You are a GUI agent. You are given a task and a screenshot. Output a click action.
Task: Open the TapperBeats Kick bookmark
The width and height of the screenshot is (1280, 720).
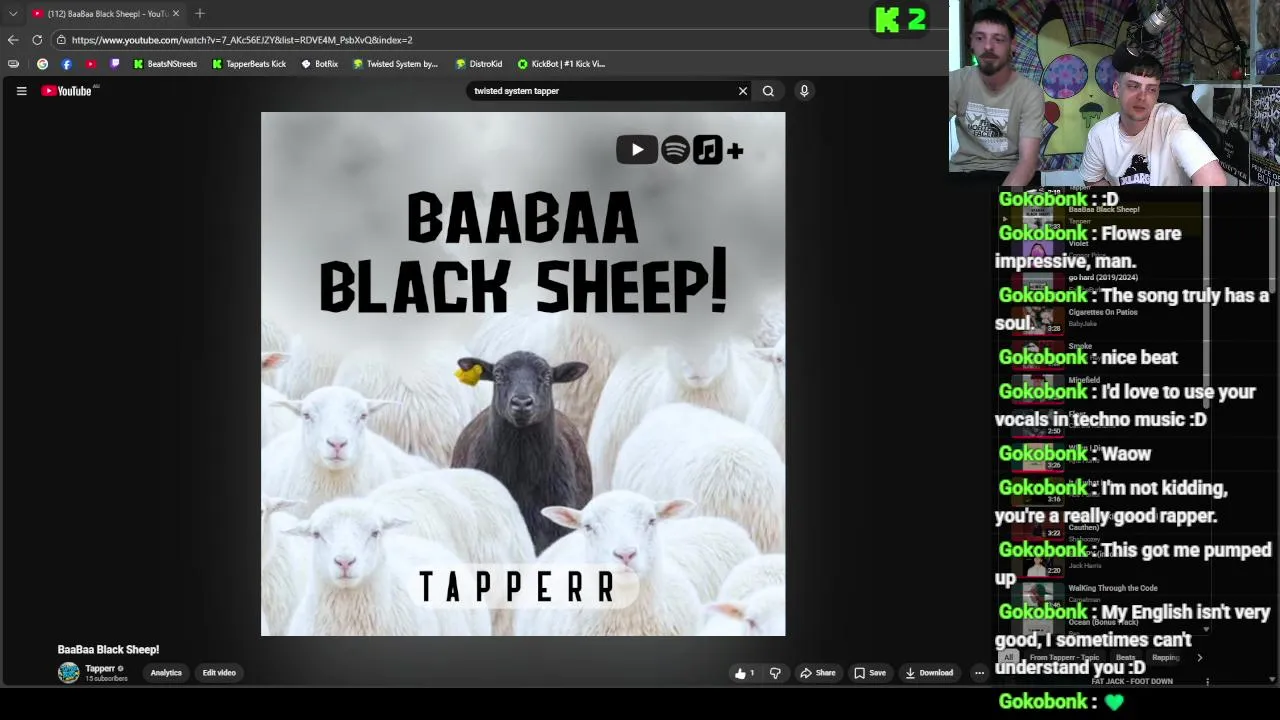point(249,64)
